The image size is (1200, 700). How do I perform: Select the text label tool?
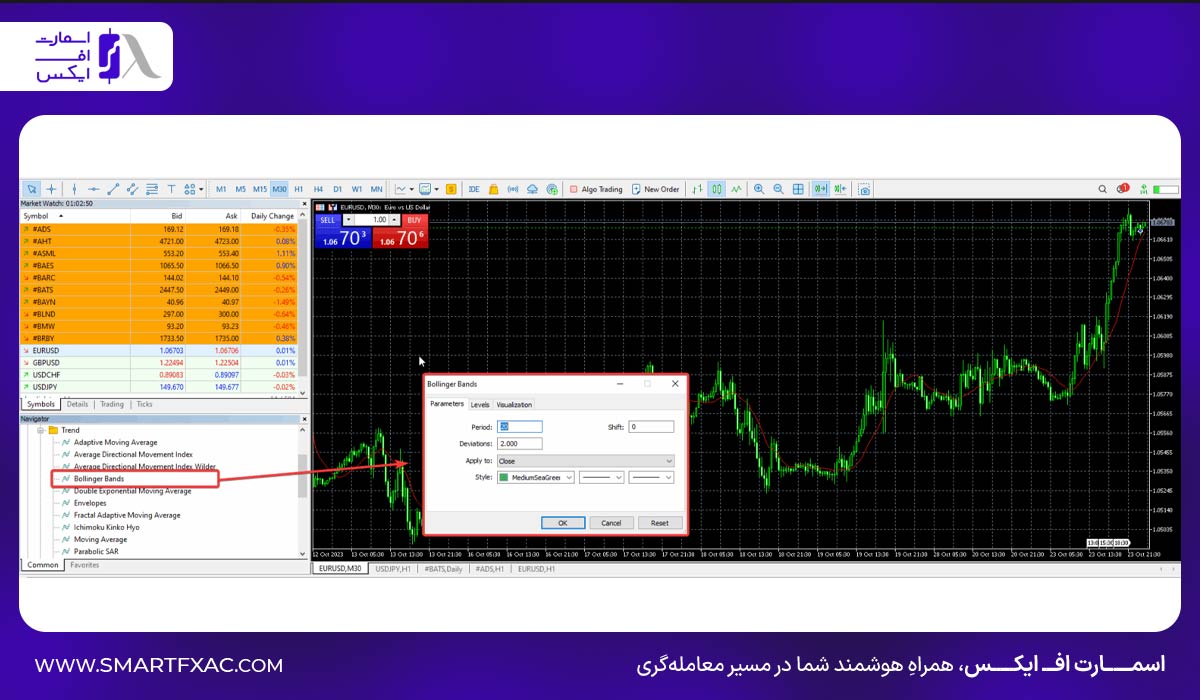click(x=171, y=189)
